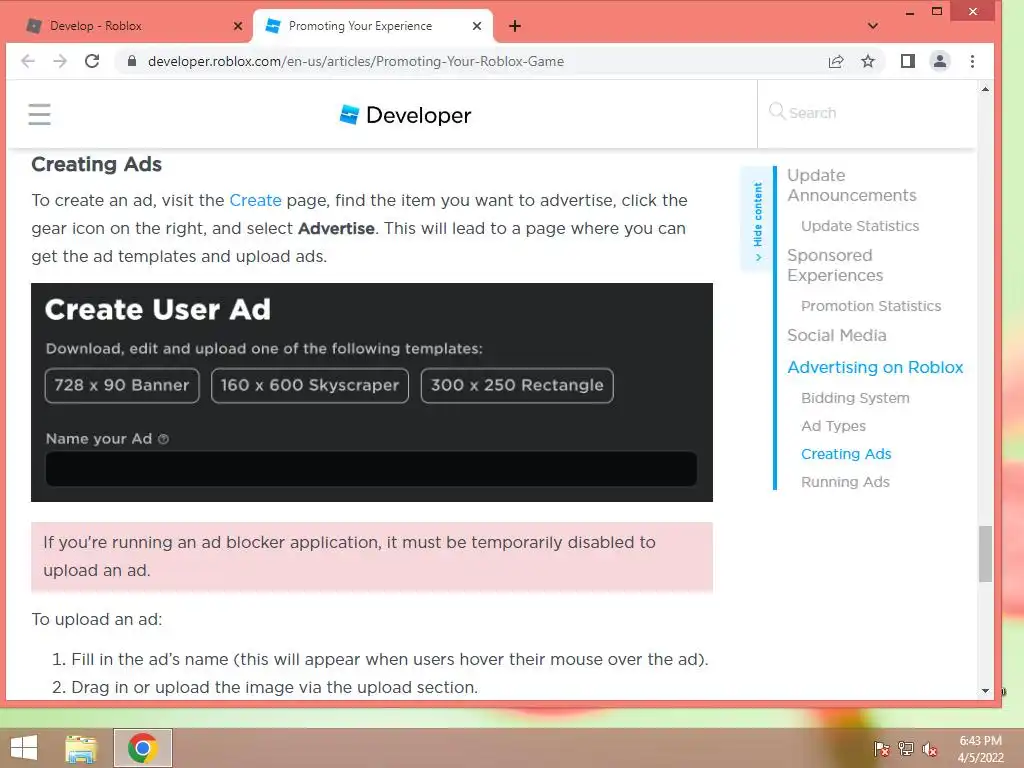Click the 160 x 600 Skyscraper template button

coord(310,385)
